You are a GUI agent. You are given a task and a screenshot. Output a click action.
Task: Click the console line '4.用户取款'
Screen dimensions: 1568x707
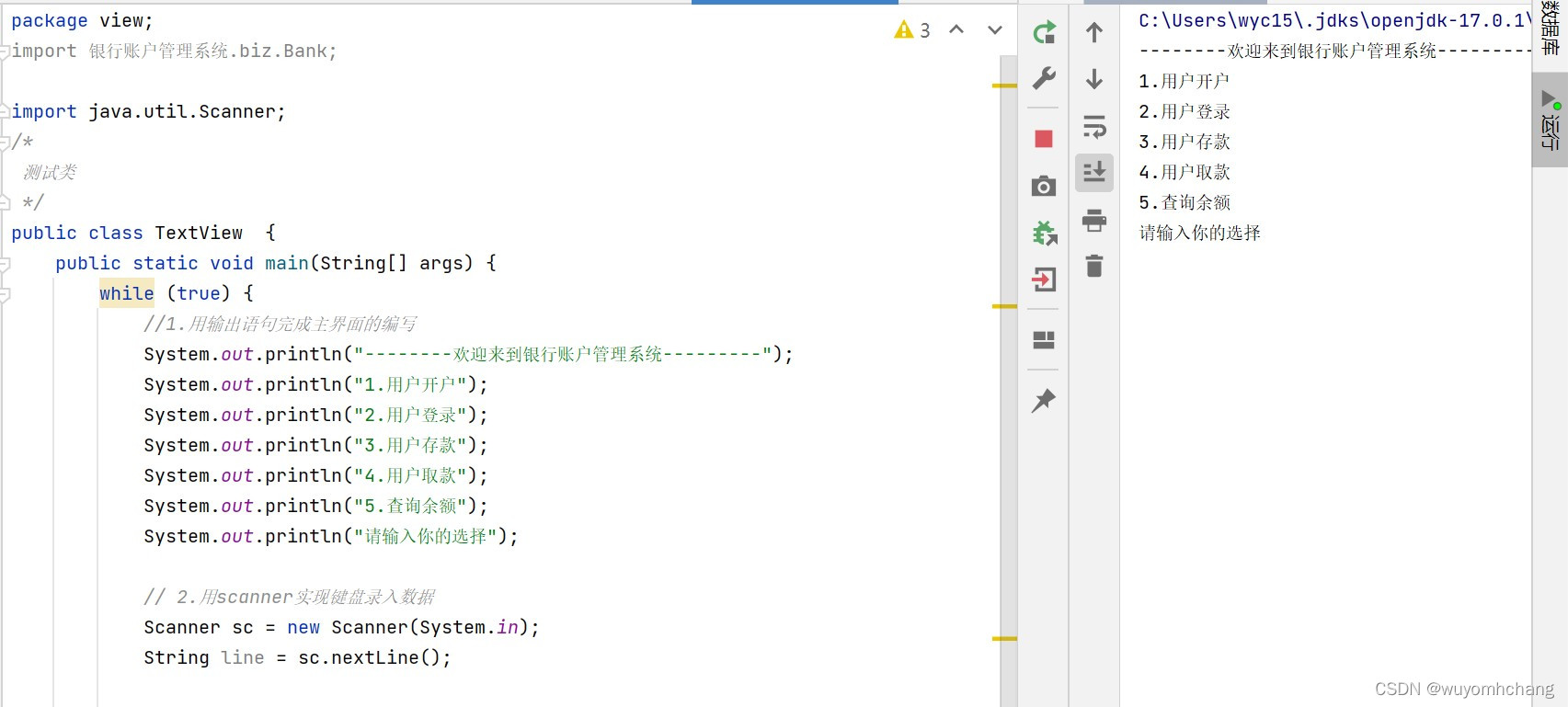(1185, 172)
